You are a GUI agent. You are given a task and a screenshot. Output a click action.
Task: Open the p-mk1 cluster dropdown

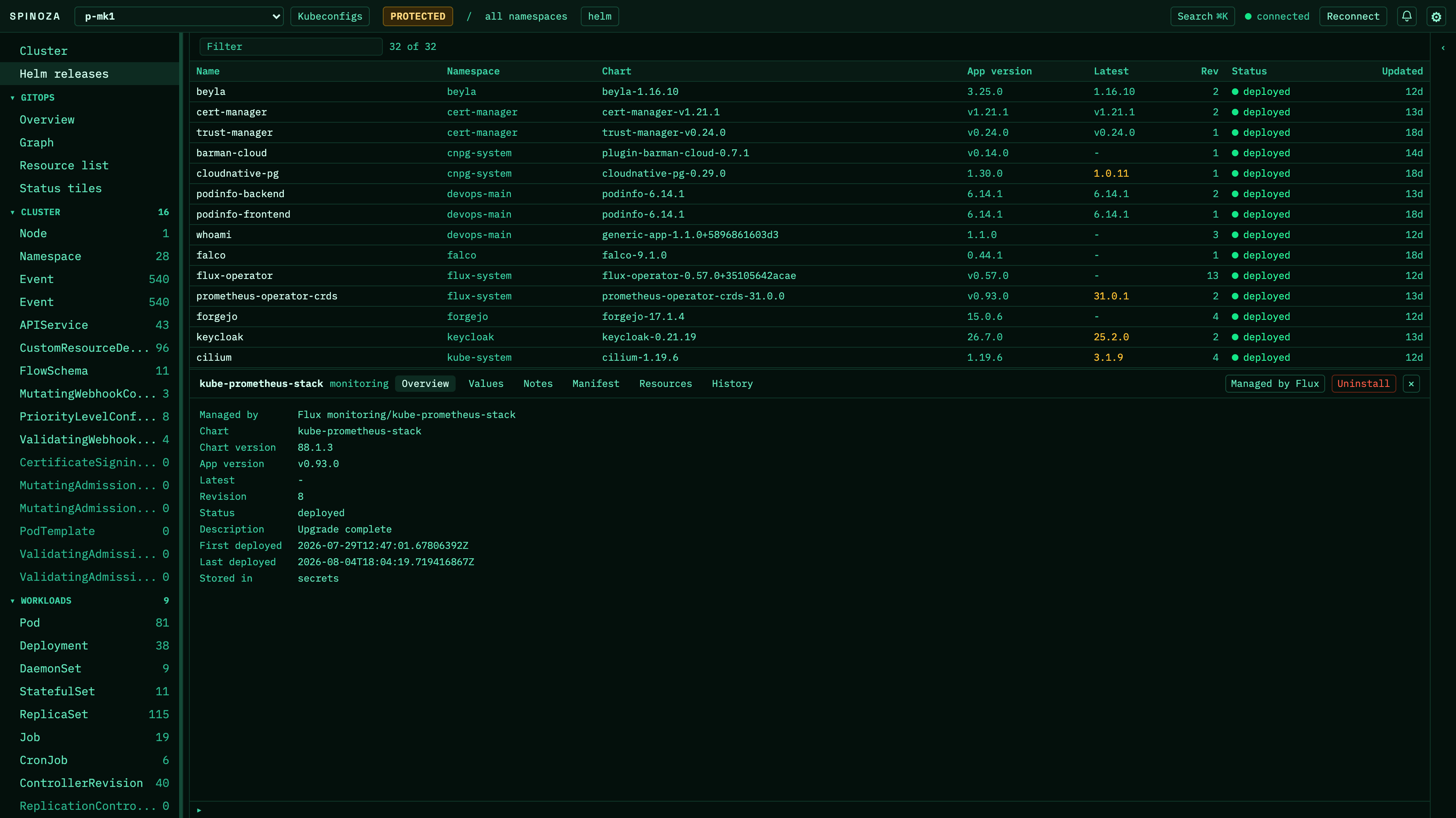pyautogui.click(x=179, y=16)
